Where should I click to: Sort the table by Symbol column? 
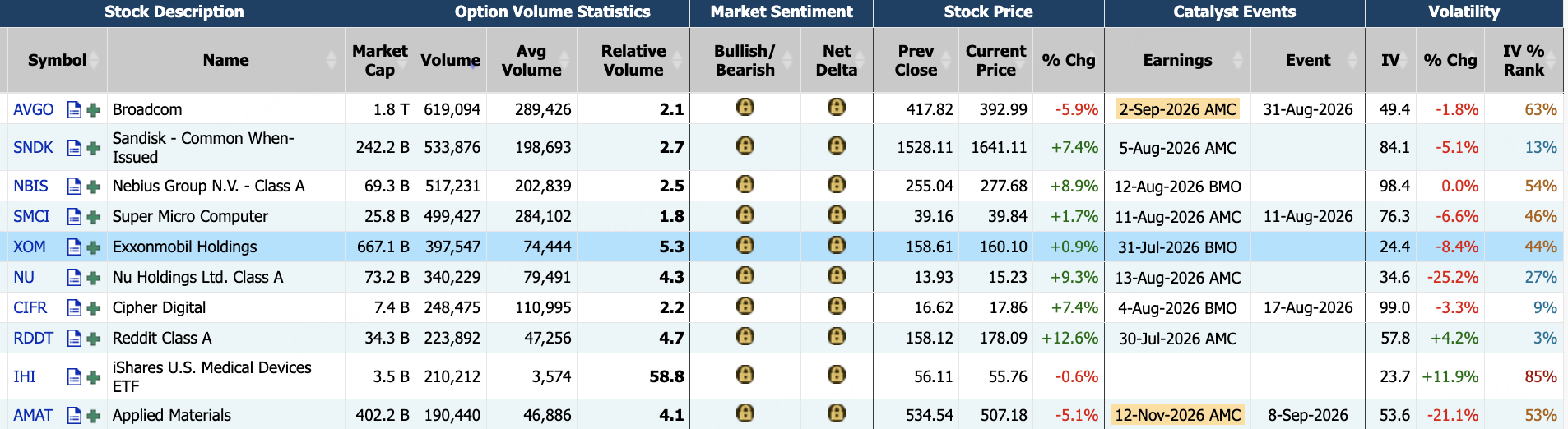pyautogui.click(x=57, y=60)
